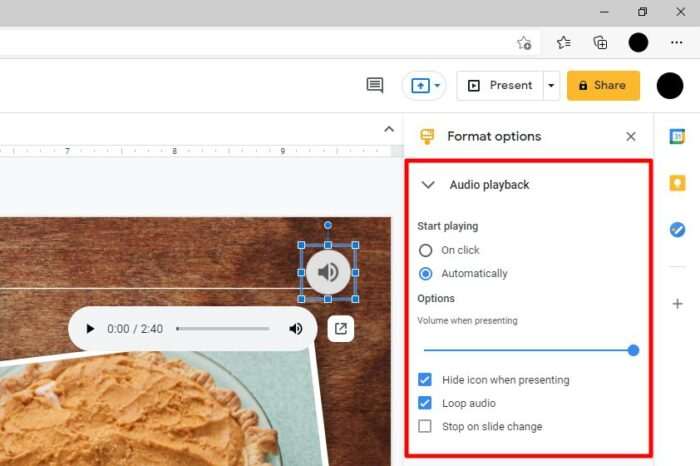Screen dimensions: 700x466
Task: Click the upload present-to-meeting icon
Action: [420, 85]
